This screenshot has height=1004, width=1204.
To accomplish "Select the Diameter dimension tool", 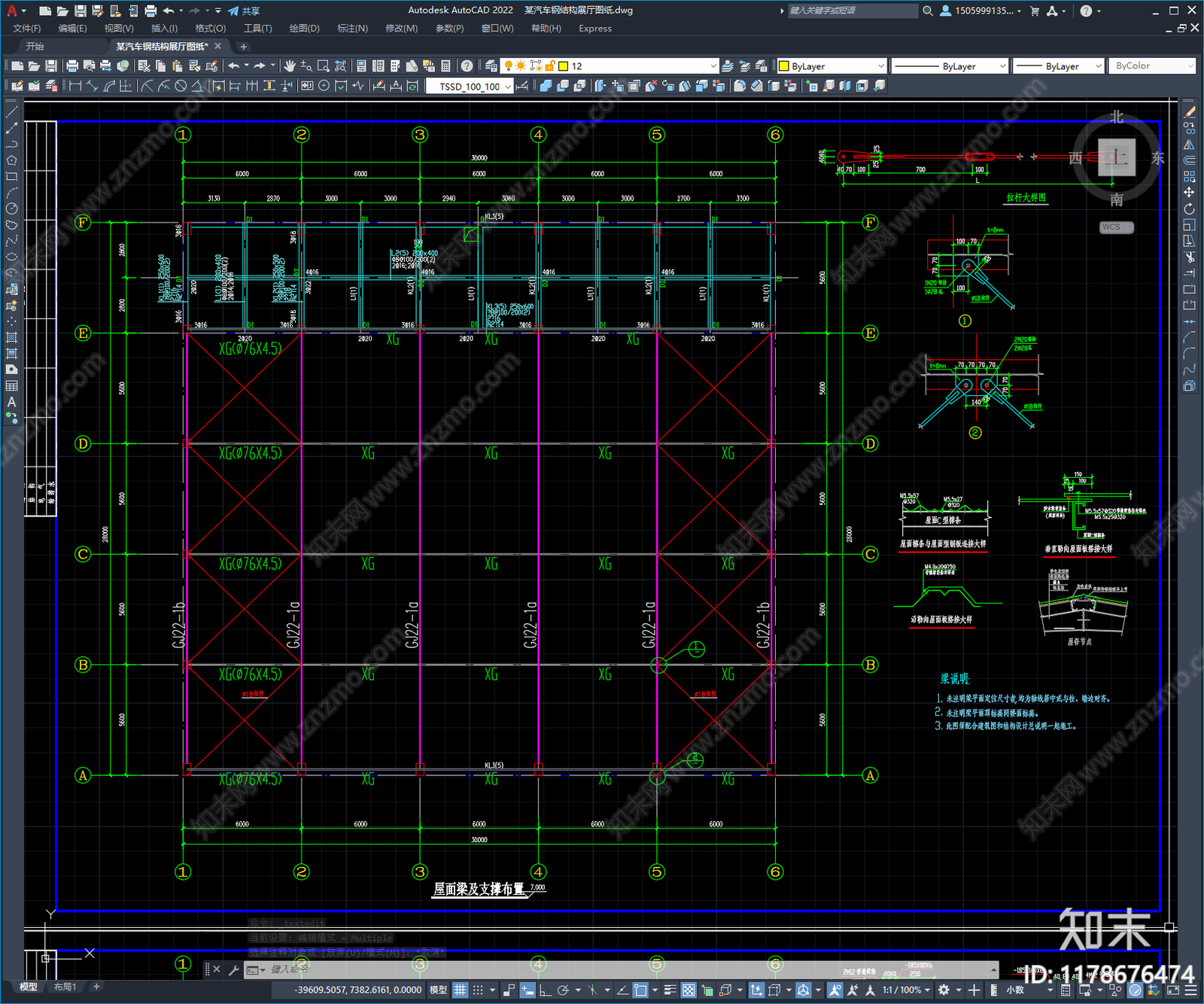I will [x=181, y=86].
